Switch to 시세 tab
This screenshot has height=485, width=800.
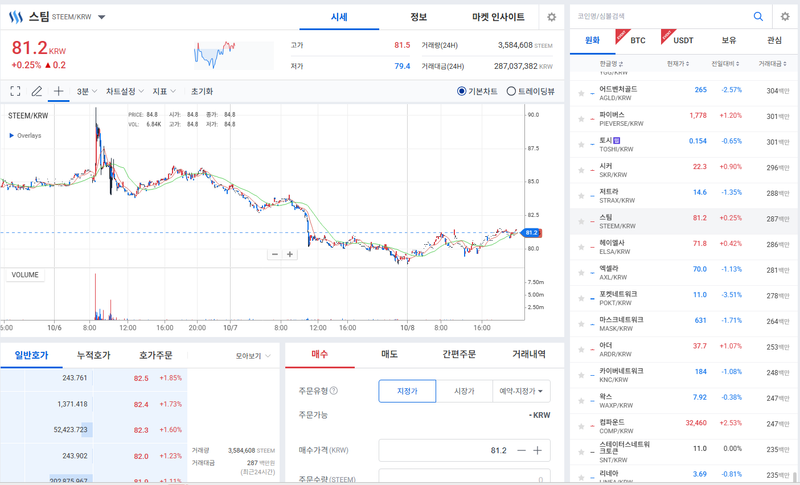[x=339, y=17]
